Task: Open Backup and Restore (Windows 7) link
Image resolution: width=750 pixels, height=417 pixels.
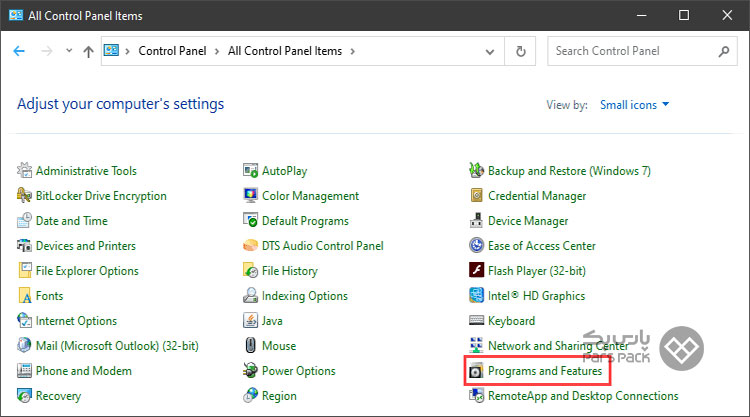Action: [x=569, y=171]
